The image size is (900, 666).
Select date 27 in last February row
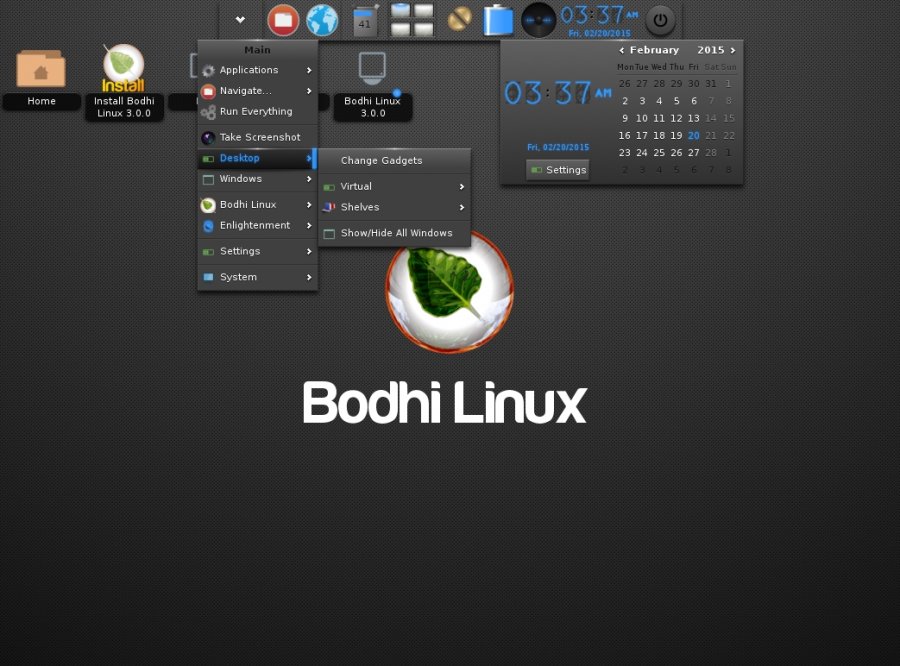693,153
